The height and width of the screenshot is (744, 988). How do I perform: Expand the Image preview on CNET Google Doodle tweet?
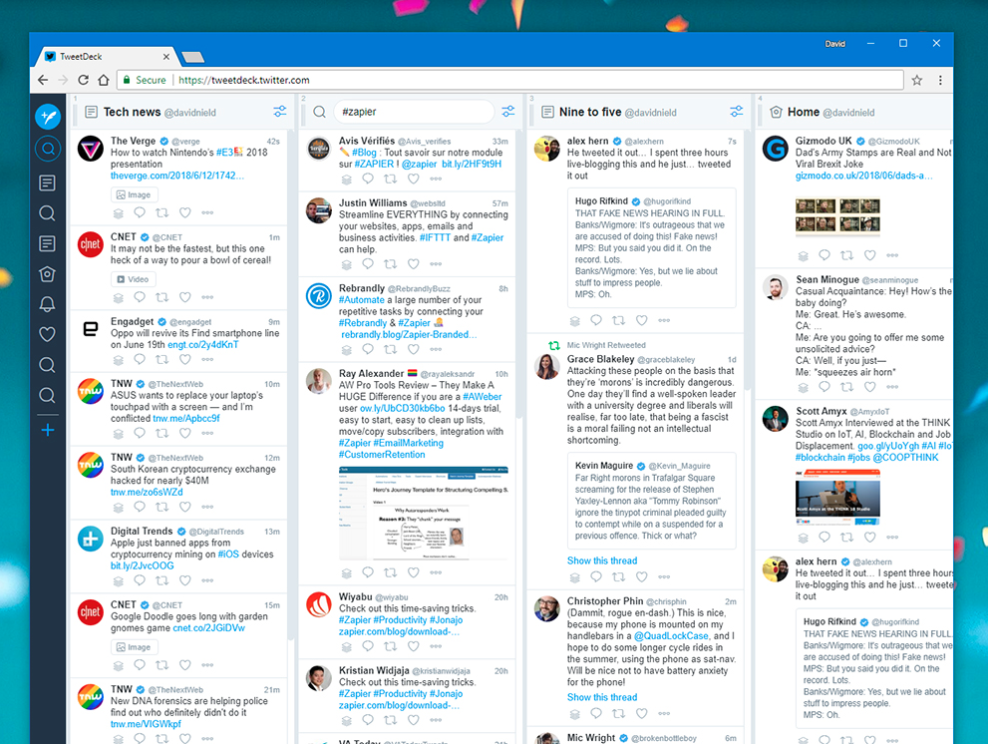[x=134, y=647]
